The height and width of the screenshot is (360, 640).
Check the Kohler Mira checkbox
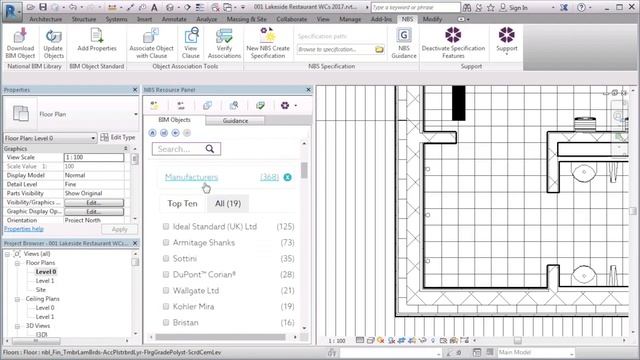click(x=166, y=306)
